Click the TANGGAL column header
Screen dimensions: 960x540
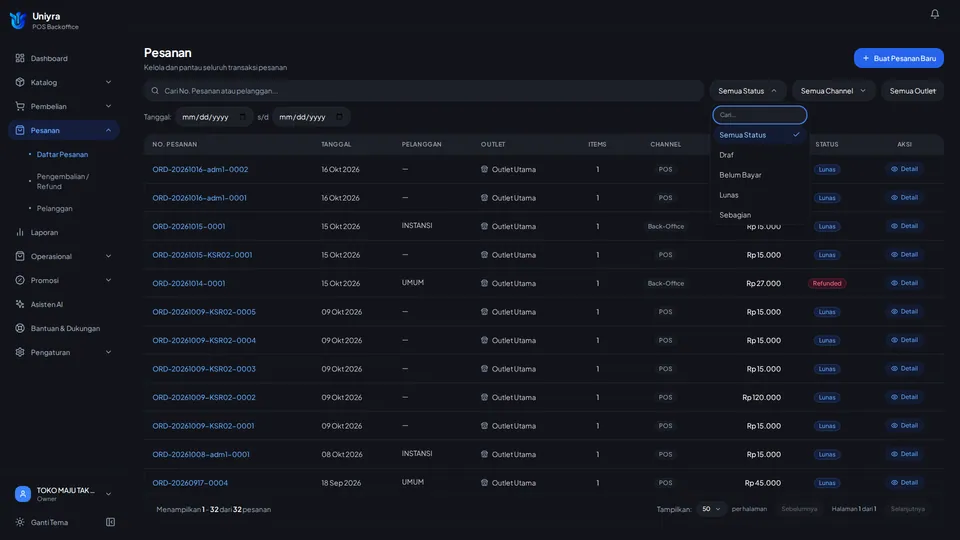tap(336, 144)
